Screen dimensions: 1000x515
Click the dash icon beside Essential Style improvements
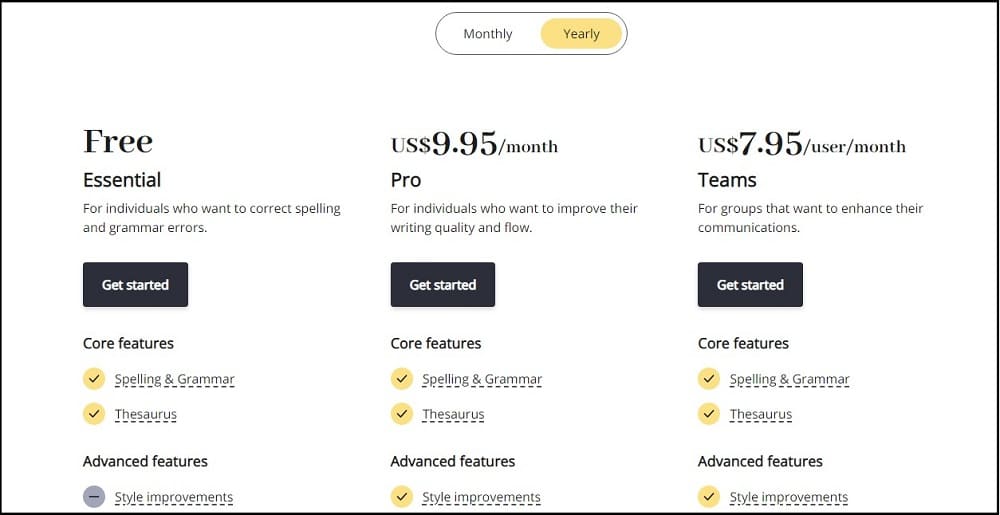tap(94, 497)
